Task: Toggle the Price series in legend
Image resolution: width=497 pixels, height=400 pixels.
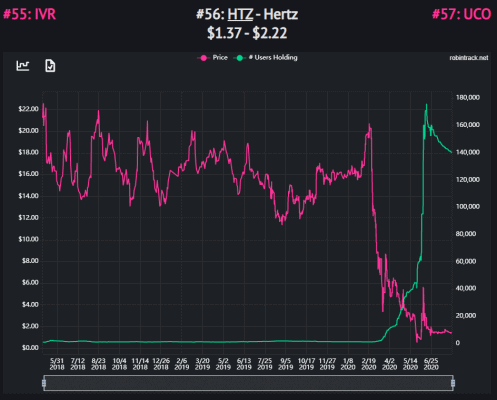Action: 213,58
